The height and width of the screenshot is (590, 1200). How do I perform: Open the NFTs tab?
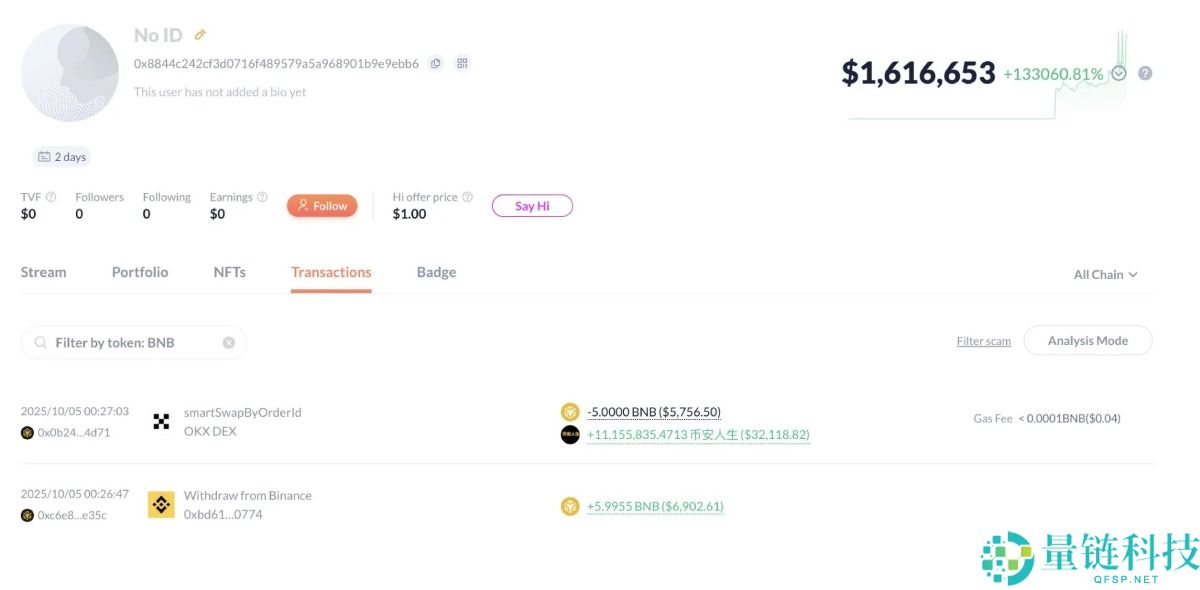(229, 272)
